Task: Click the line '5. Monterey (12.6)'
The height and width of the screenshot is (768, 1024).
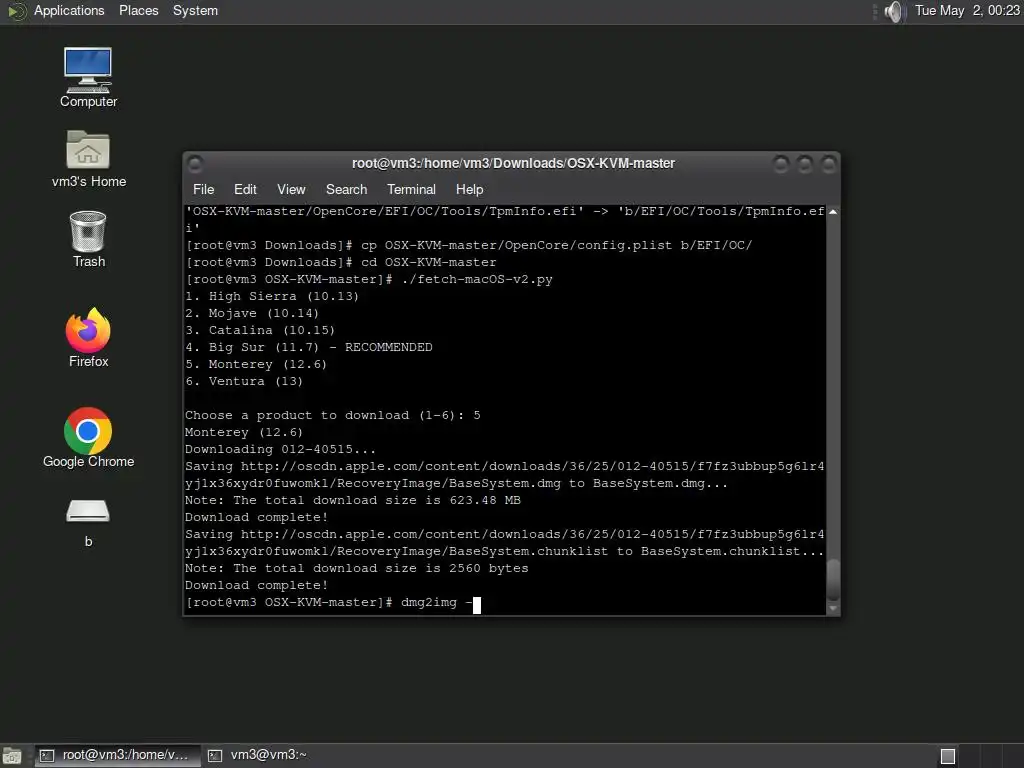Action: point(256,364)
